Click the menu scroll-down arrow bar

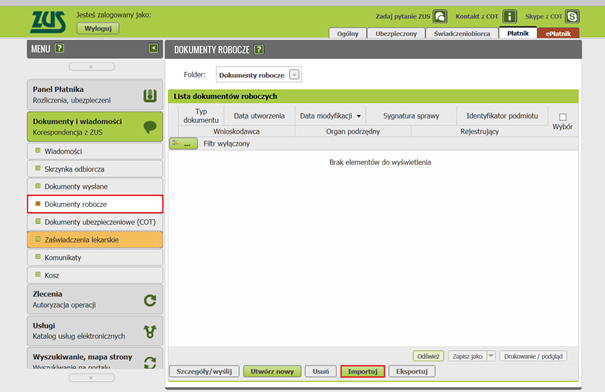(92, 378)
